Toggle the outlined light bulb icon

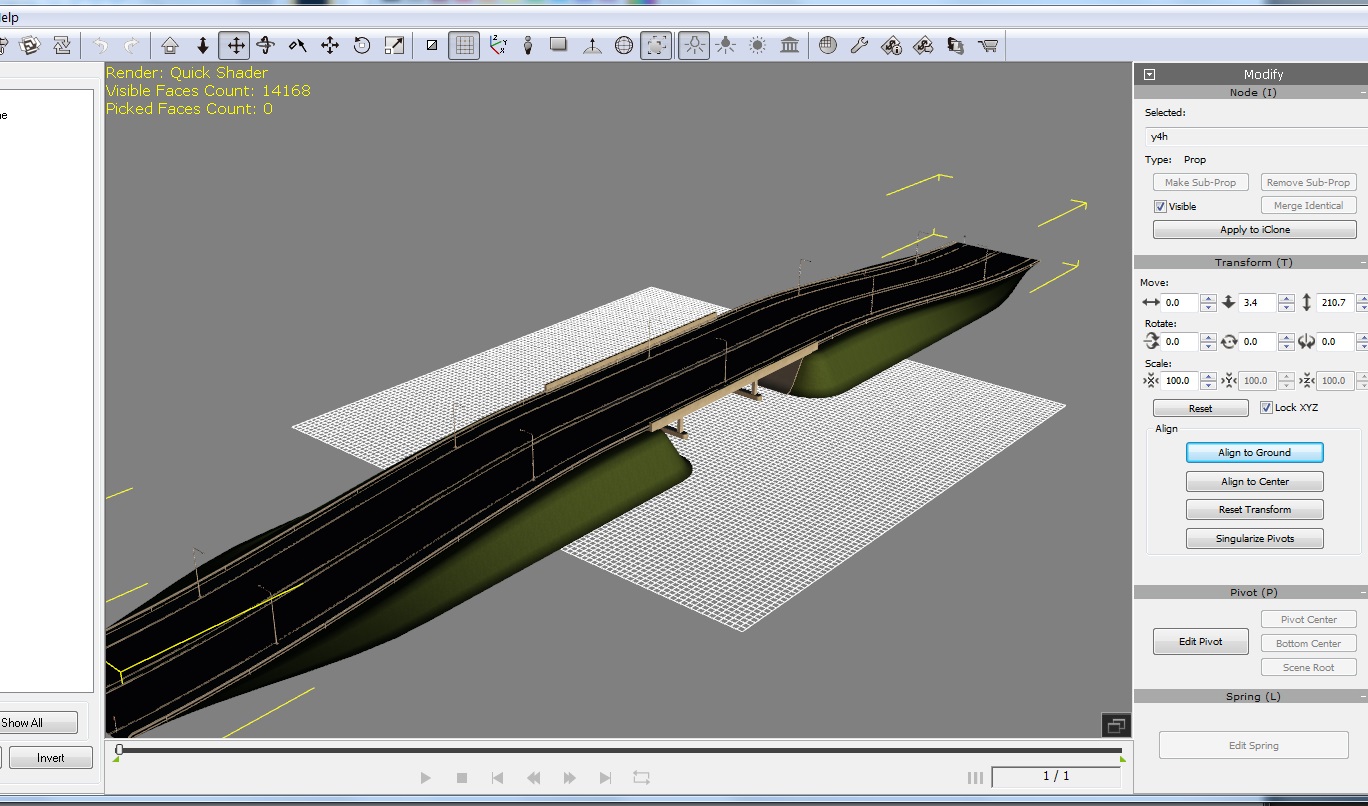coord(694,45)
